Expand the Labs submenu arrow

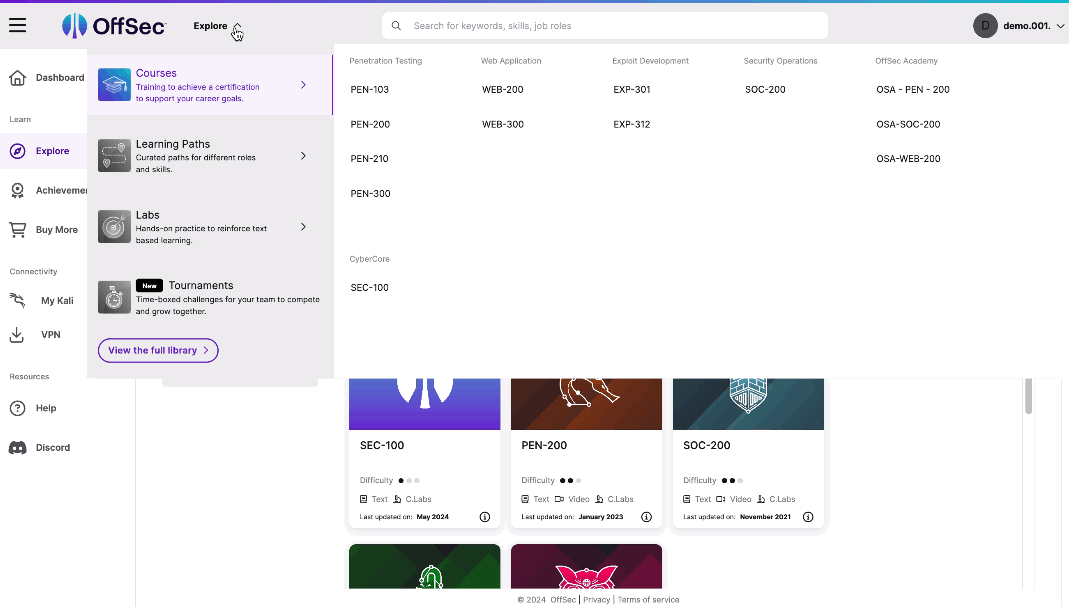click(x=303, y=227)
